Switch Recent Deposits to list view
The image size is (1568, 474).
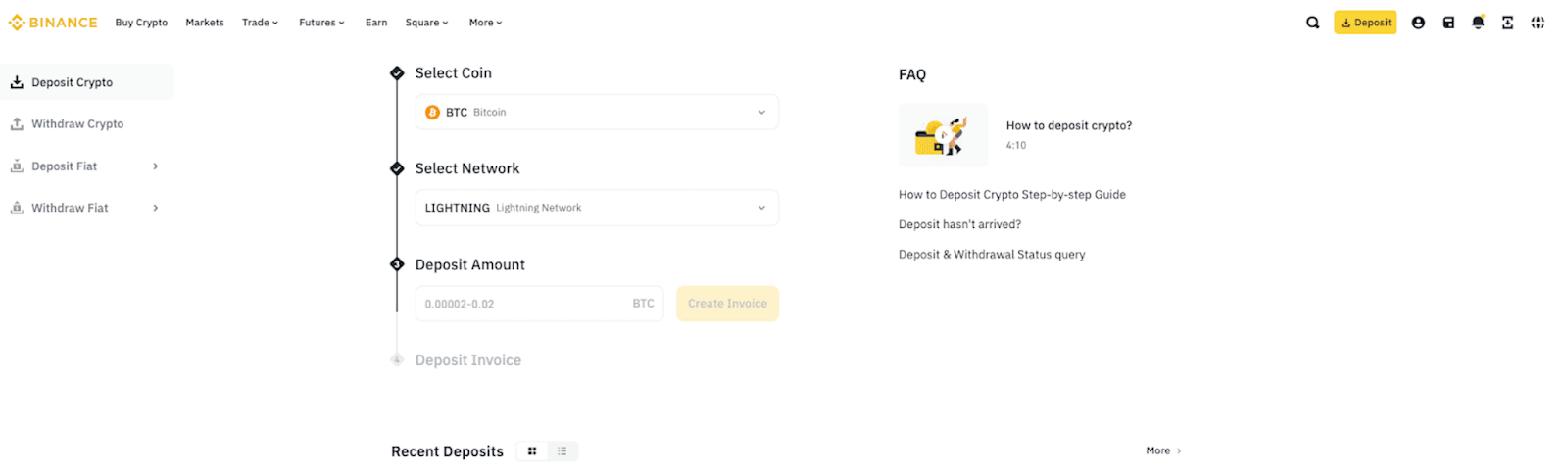[563, 451]
